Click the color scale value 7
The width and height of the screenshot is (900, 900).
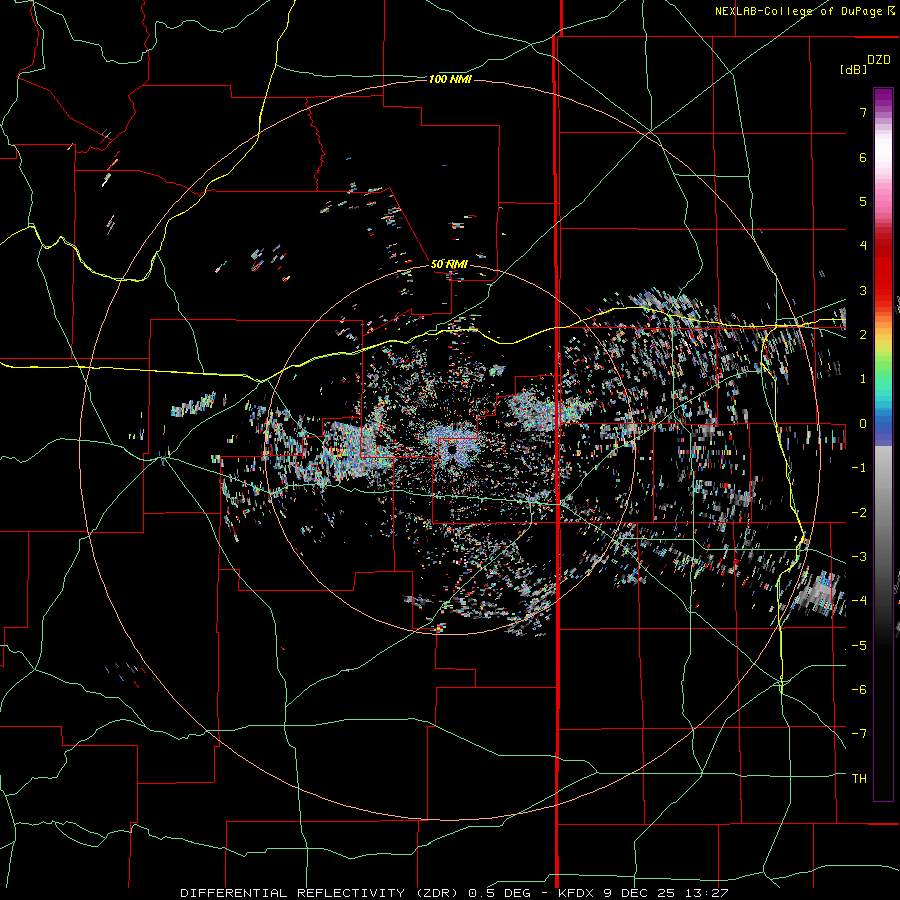pos(863,112)
